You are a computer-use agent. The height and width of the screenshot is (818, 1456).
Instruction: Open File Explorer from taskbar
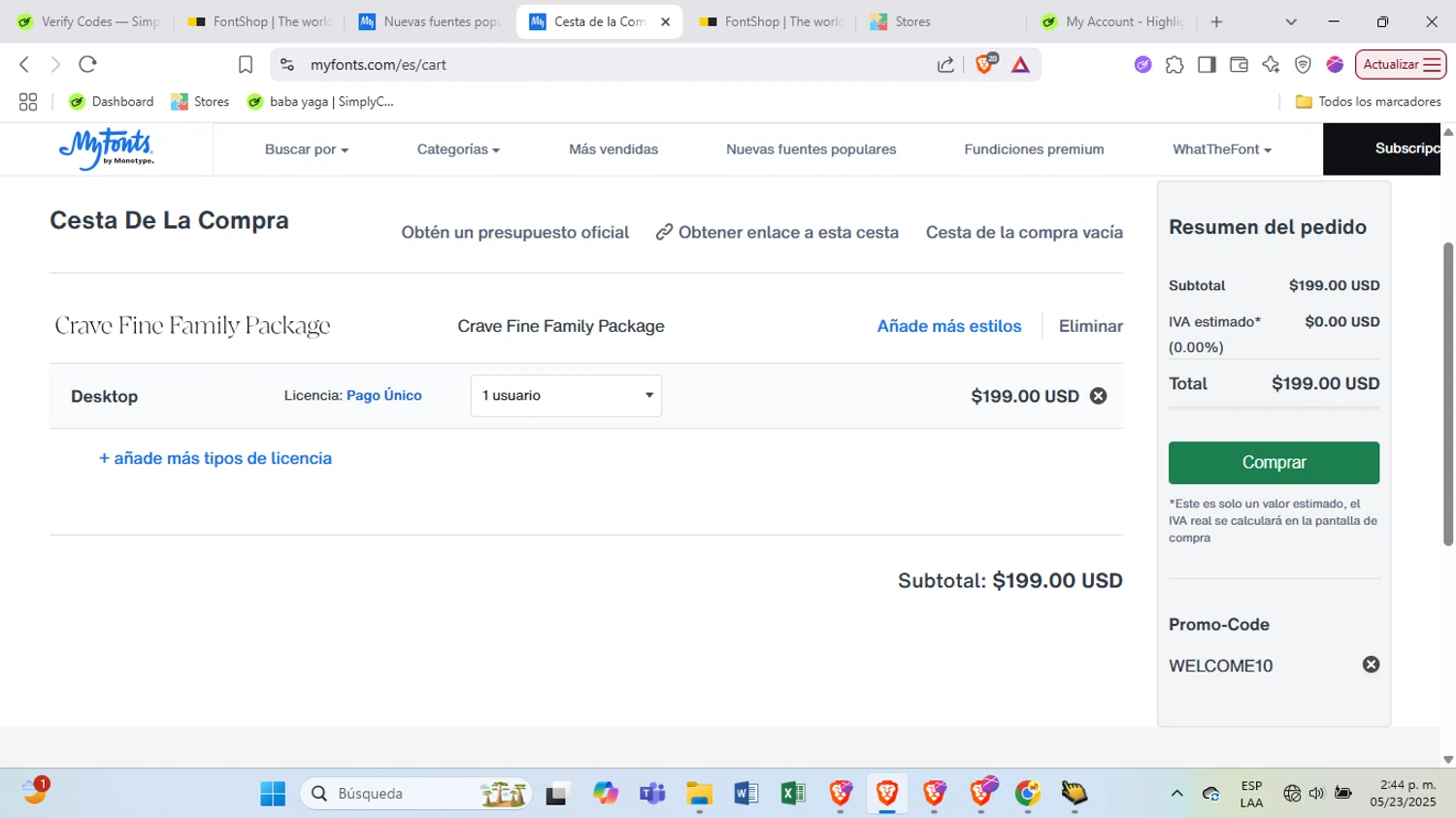pos(699,794)
